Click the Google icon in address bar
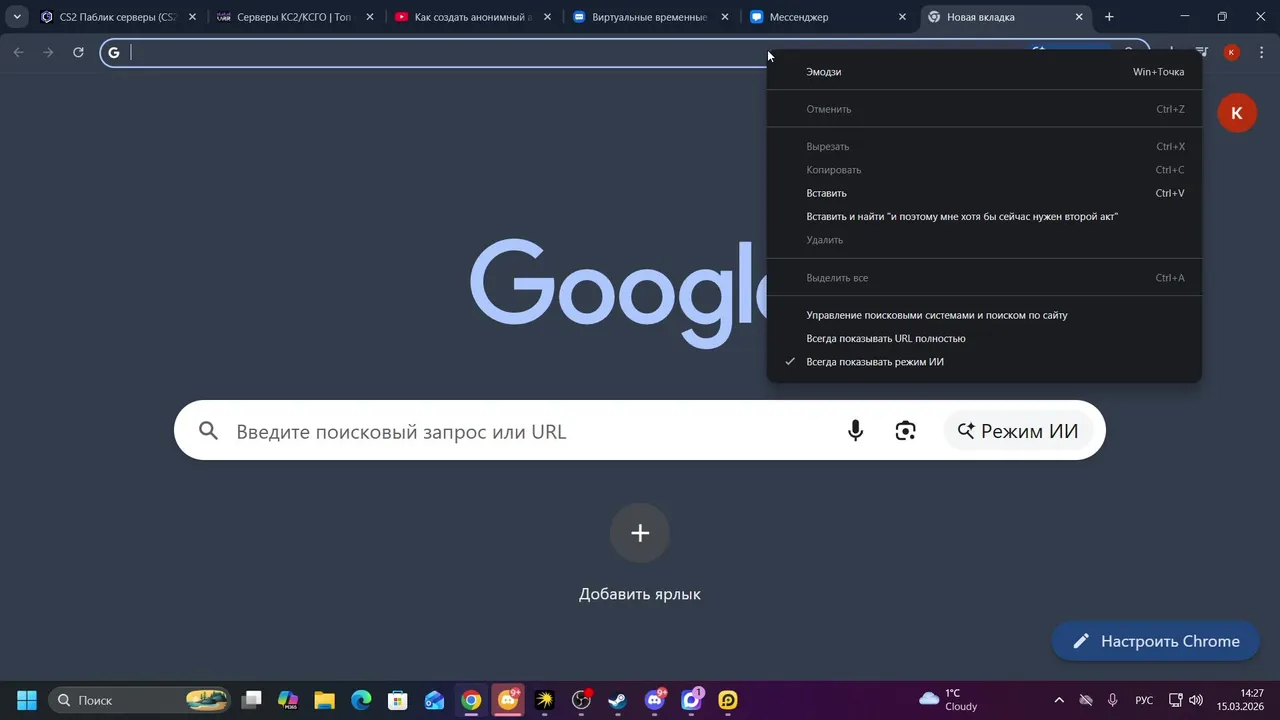This screenshot has width=1280, height=720. point(114,53)
